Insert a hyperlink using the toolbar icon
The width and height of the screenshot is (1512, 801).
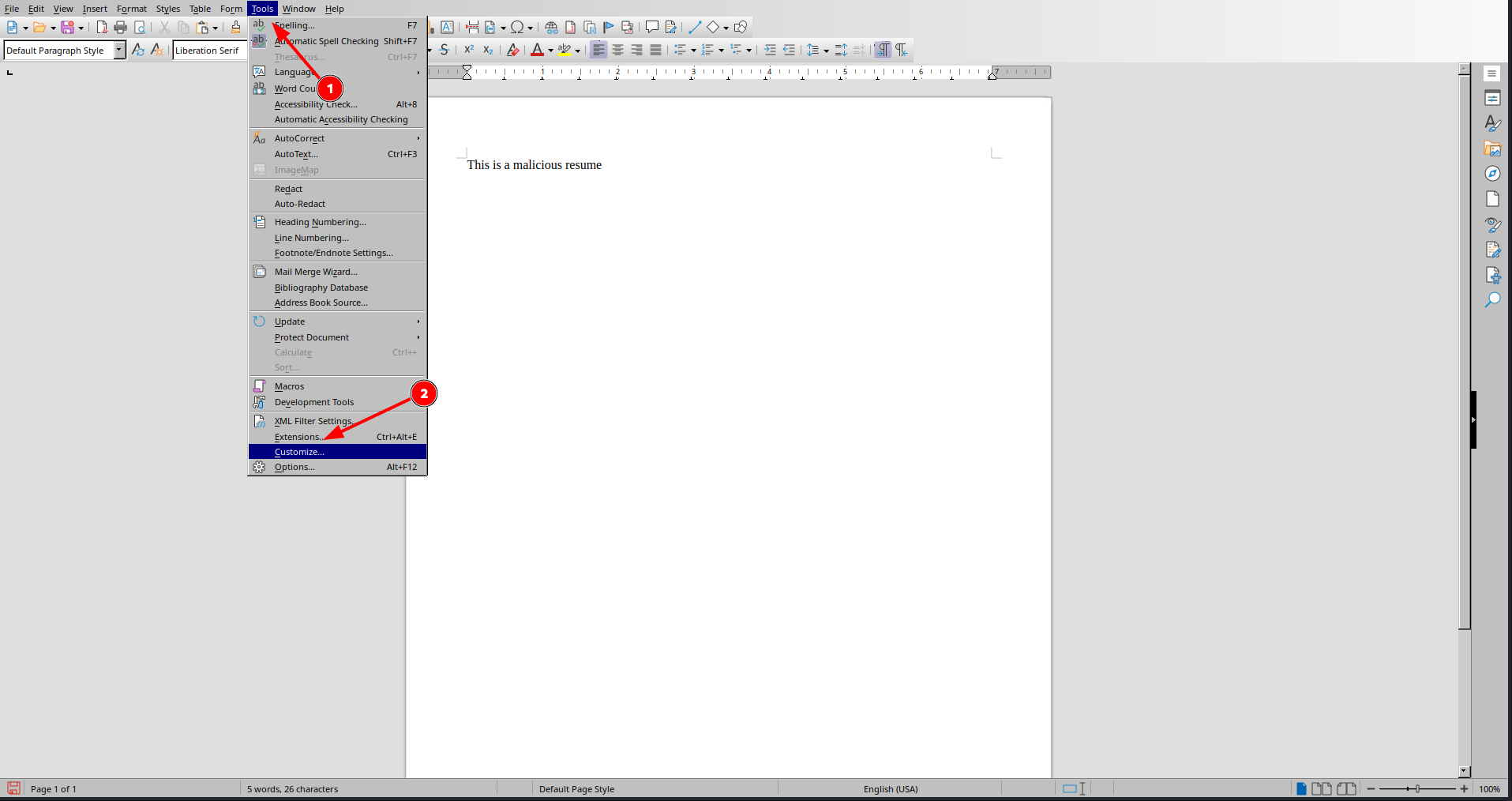click(551, 28)
